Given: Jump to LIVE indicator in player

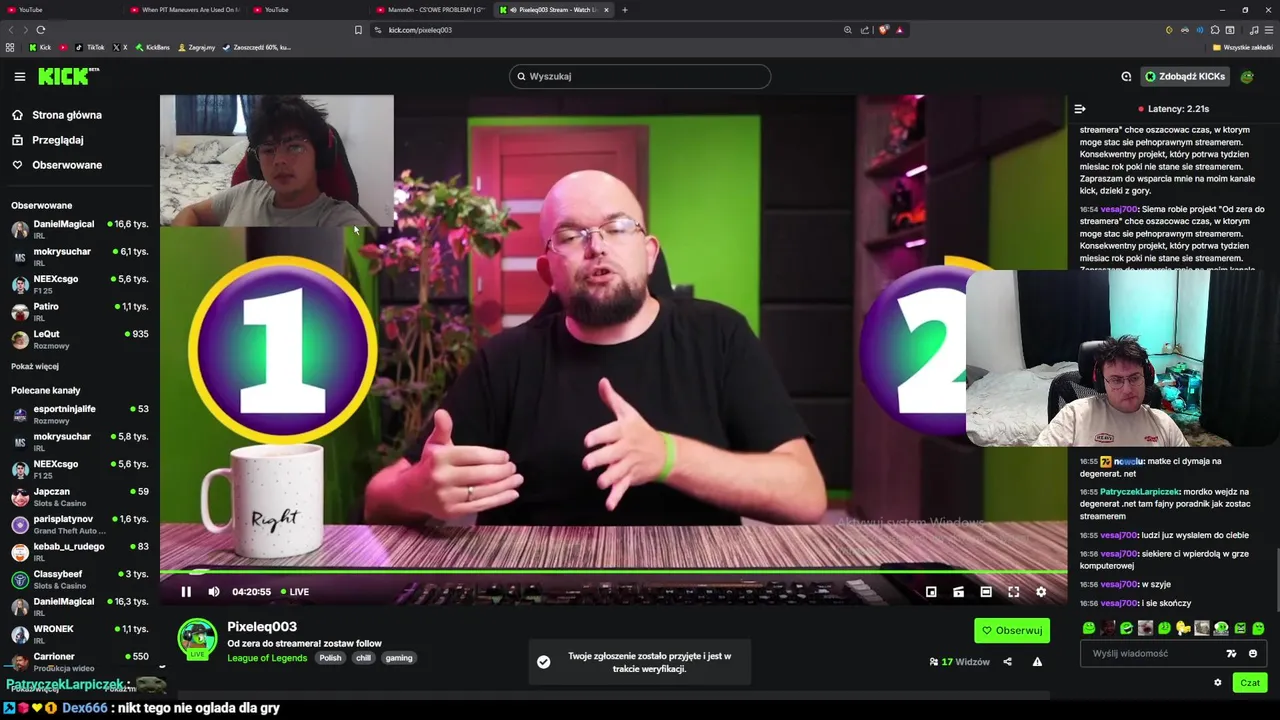Looking at the screenshot, I should coord(295,592).
